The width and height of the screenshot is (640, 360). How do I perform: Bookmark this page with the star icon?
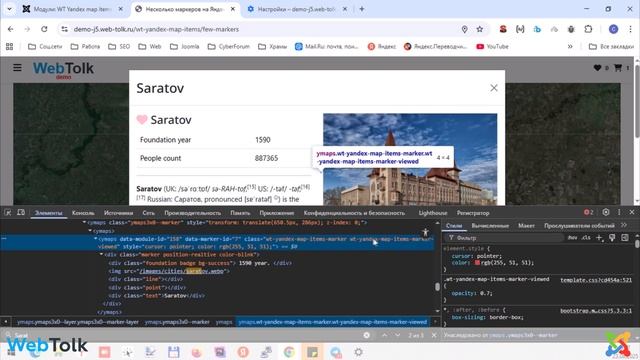click(480, 29)
